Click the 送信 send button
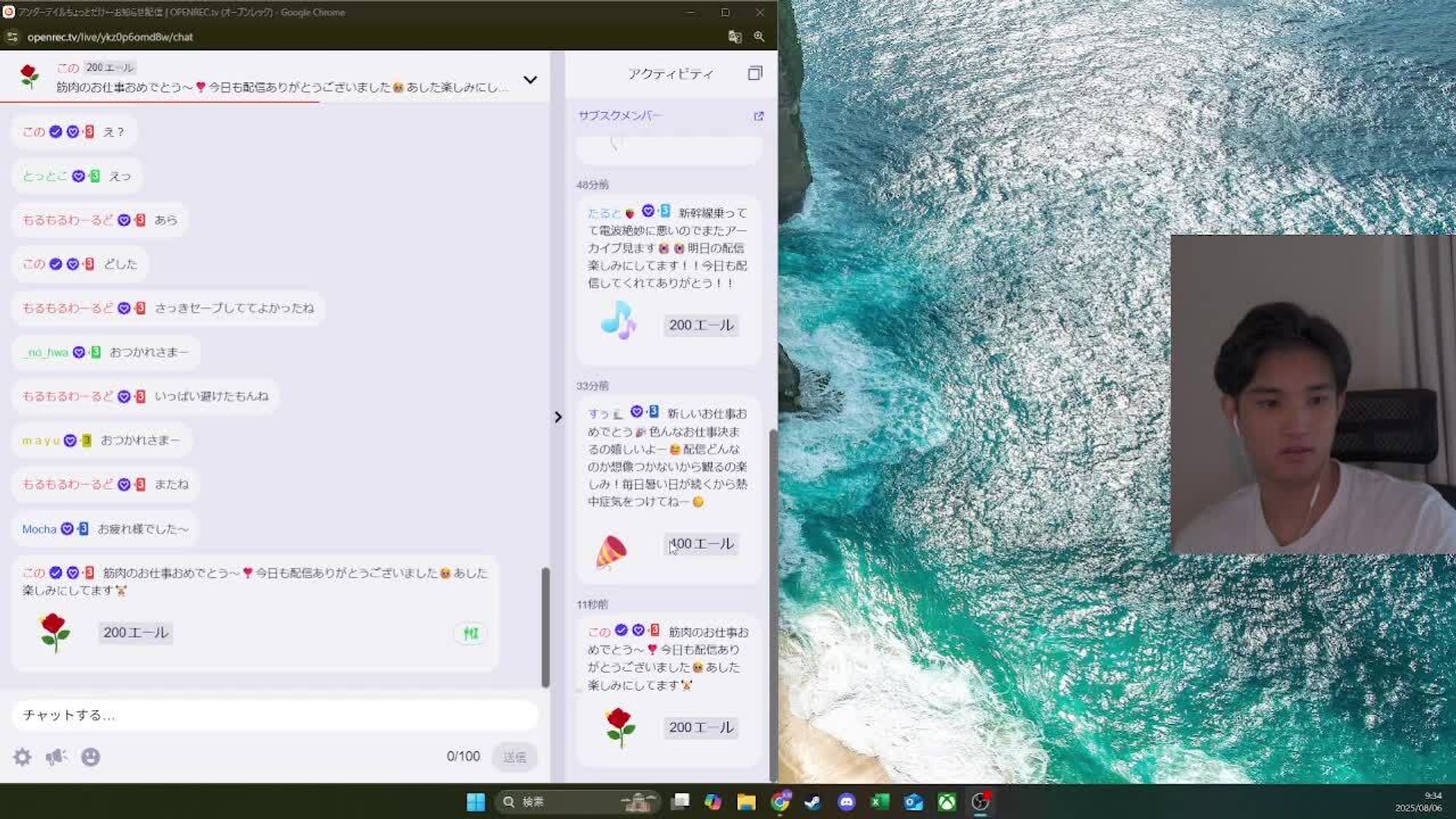1456x819 pixels. (x=515, y=757)
